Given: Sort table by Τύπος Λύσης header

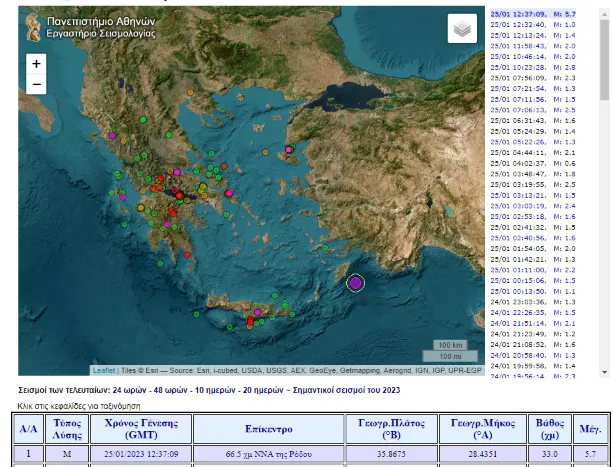Looking at the screenshot, I should click(67, 429).
